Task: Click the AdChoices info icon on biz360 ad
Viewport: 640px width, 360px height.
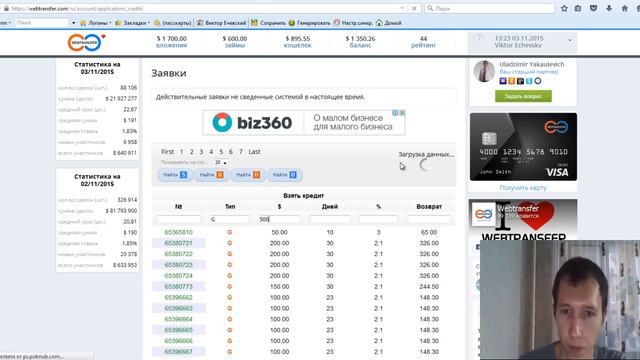Action: pos(395,113)
